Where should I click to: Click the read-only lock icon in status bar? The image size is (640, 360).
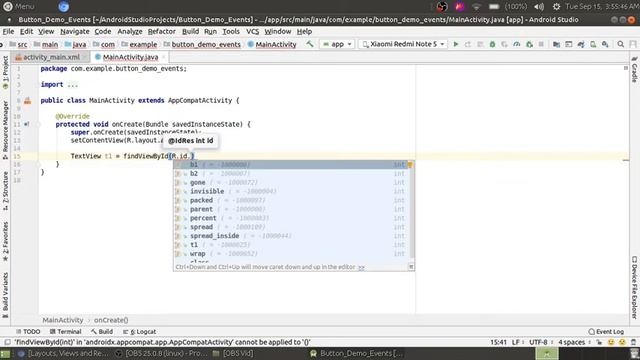coord(599,342)
